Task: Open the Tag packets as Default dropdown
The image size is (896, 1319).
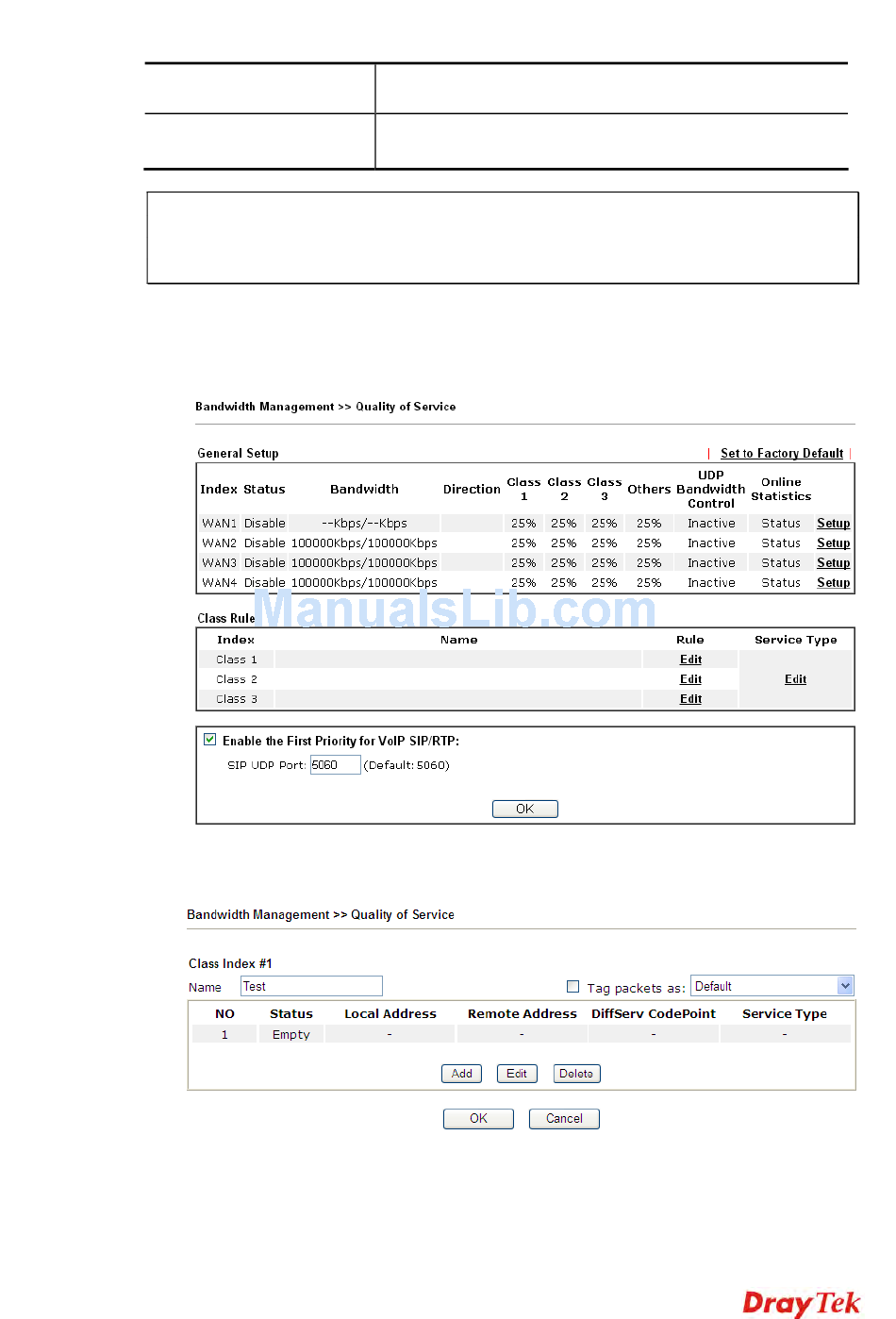Action: [772, 986]
